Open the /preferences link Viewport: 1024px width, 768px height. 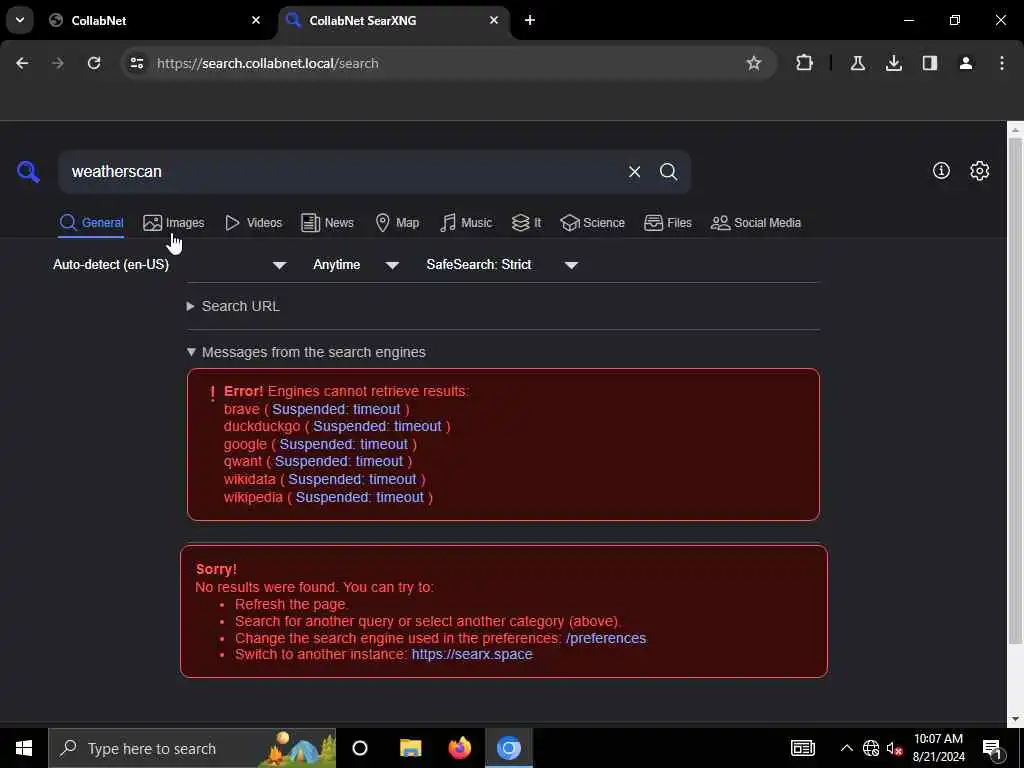coord(606,638)
